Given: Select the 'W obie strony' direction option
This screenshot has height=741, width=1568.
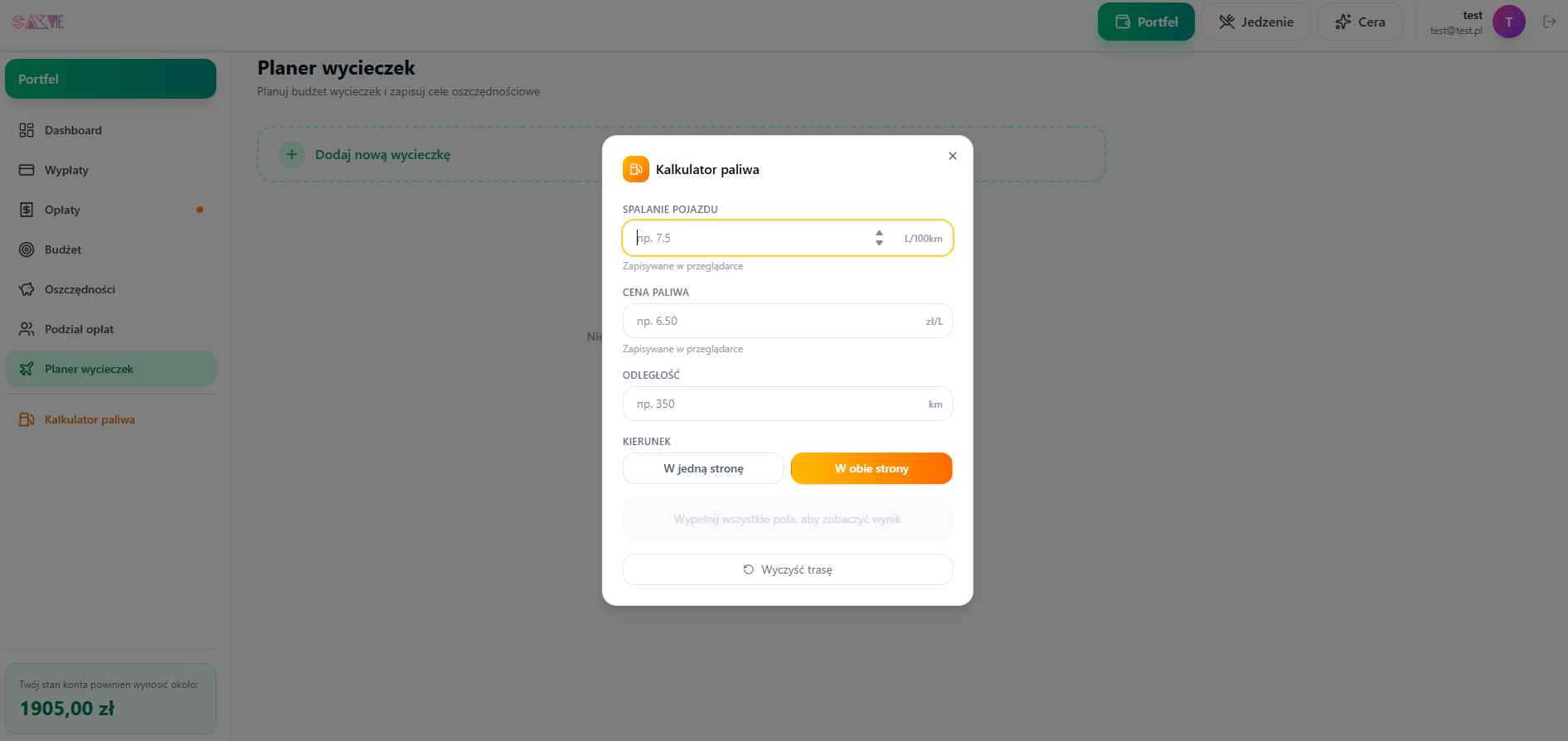Looking at the screenshot, I should 871,468.
